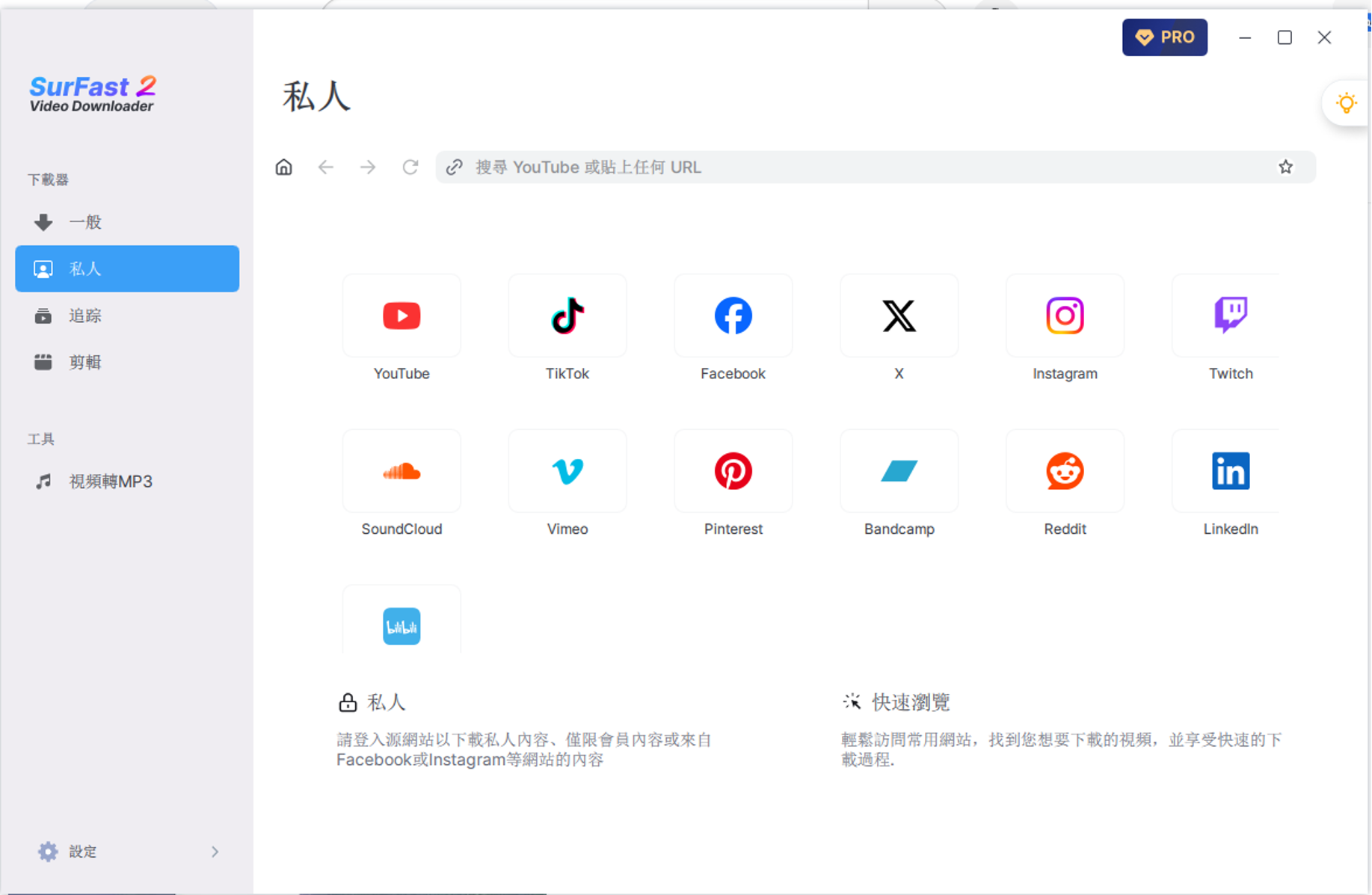The image size is (1372, 895).
Task: Open the TikTok site shortcut
Action: click(567, 316)
